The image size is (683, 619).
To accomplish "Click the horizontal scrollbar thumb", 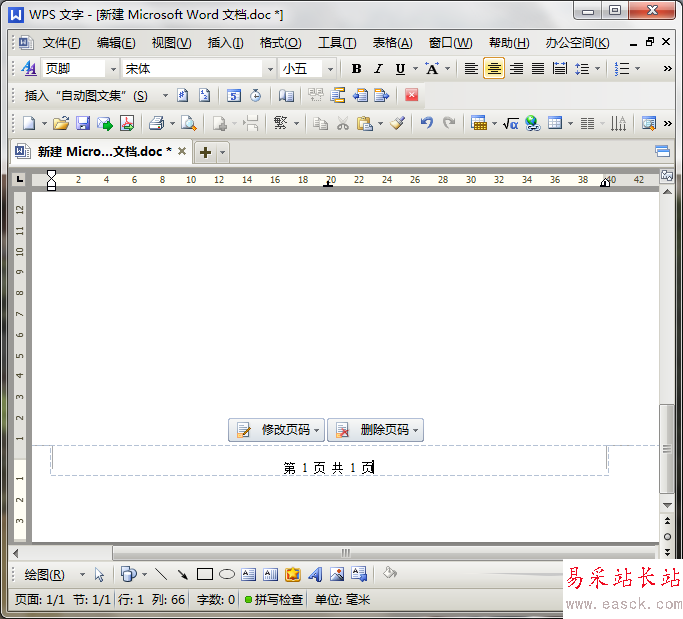I will point(346,552).
